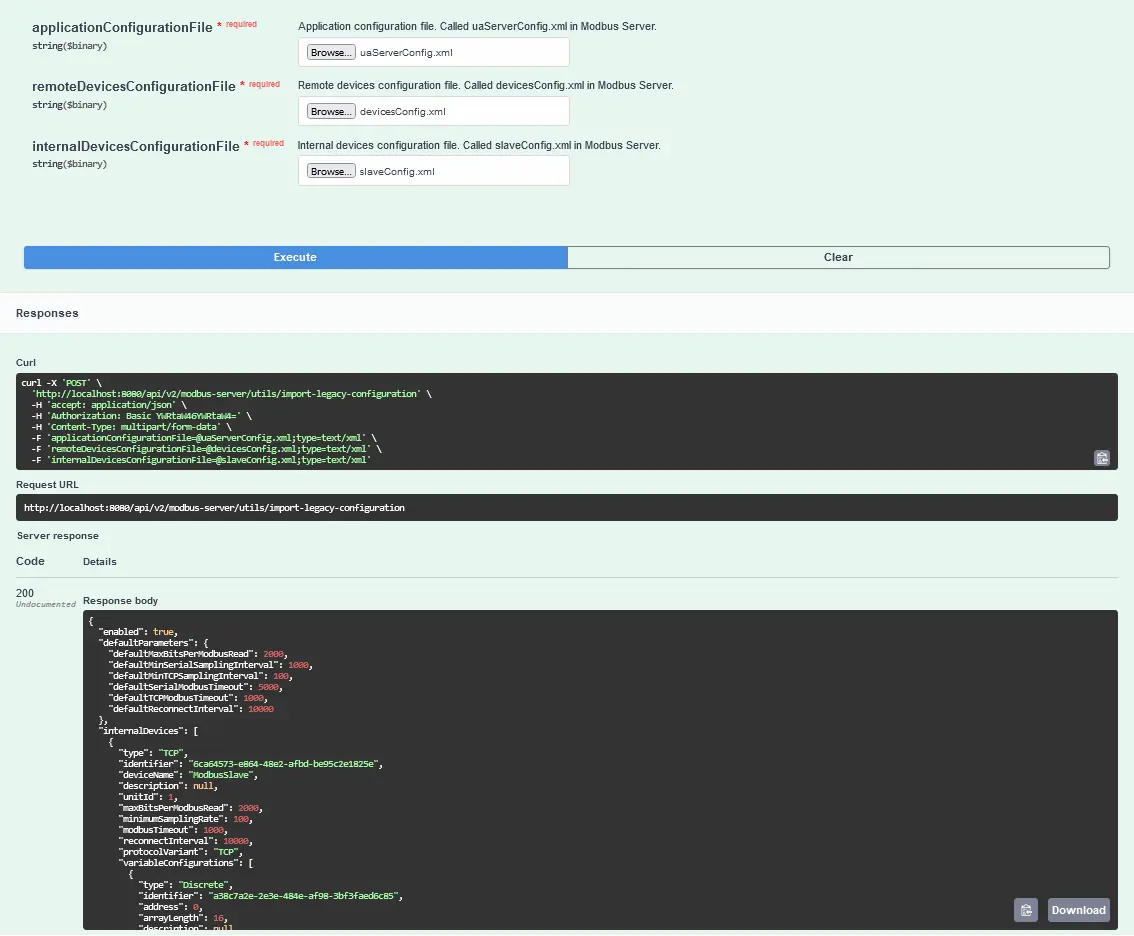Click the Responses section header
The image size is (1134, 936).
pos(47,313)
